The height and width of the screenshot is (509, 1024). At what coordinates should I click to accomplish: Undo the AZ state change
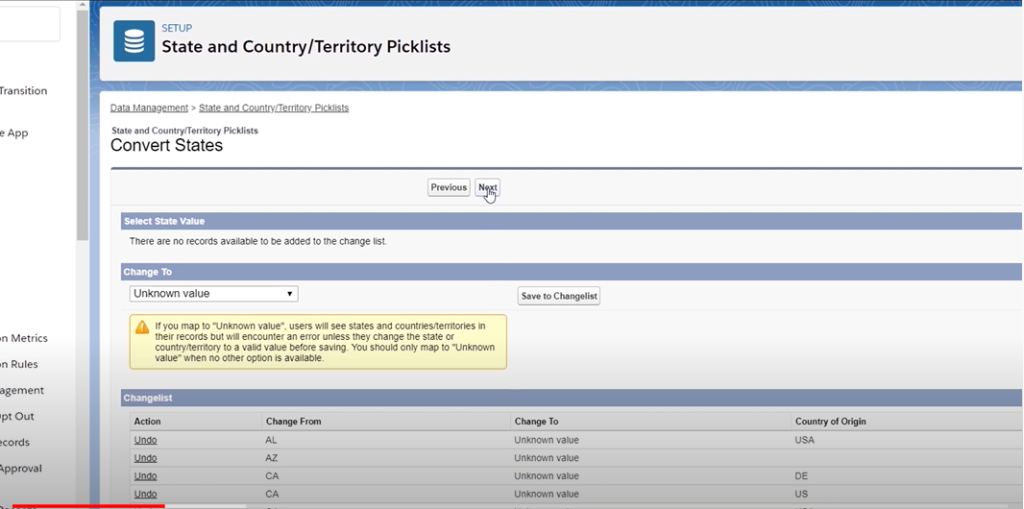click(145, 458)
